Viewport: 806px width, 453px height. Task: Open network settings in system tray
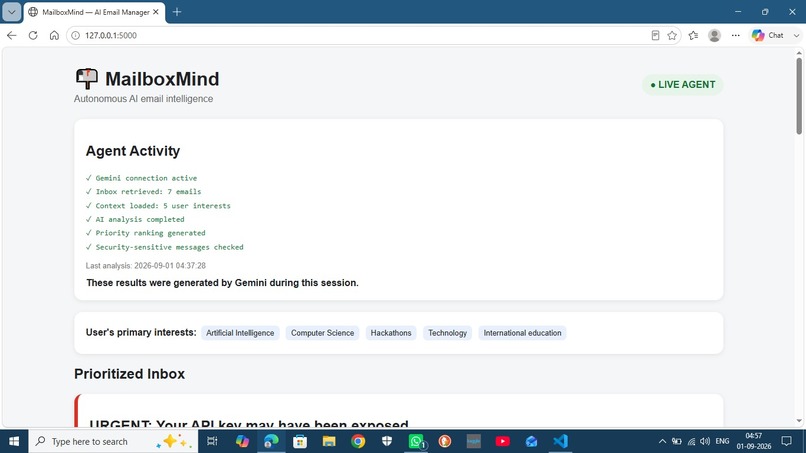(x=691, y=441)
